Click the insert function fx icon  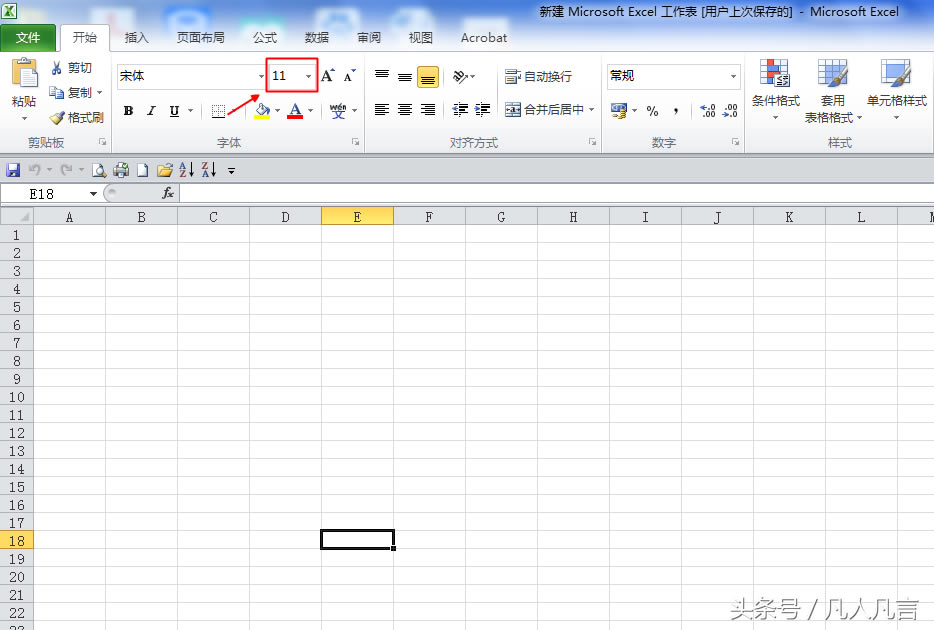coord(168,193)
